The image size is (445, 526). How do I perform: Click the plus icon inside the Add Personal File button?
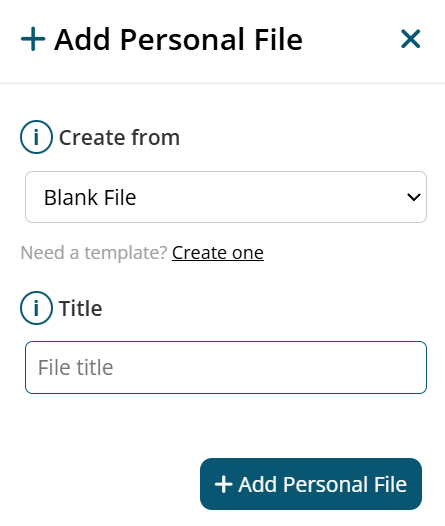[x=223, y=484]
